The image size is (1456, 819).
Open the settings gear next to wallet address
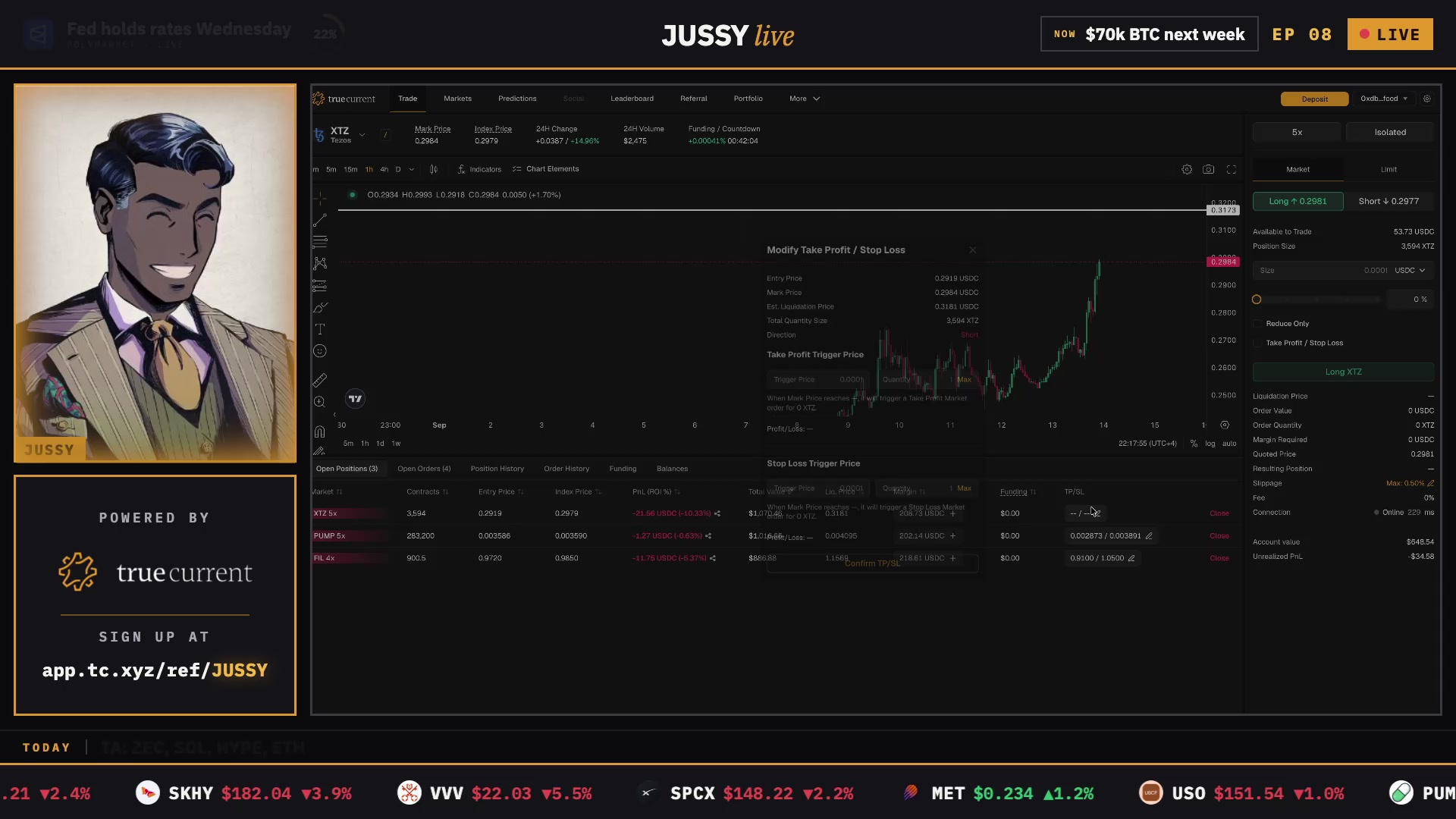[x=1427, y=99]
